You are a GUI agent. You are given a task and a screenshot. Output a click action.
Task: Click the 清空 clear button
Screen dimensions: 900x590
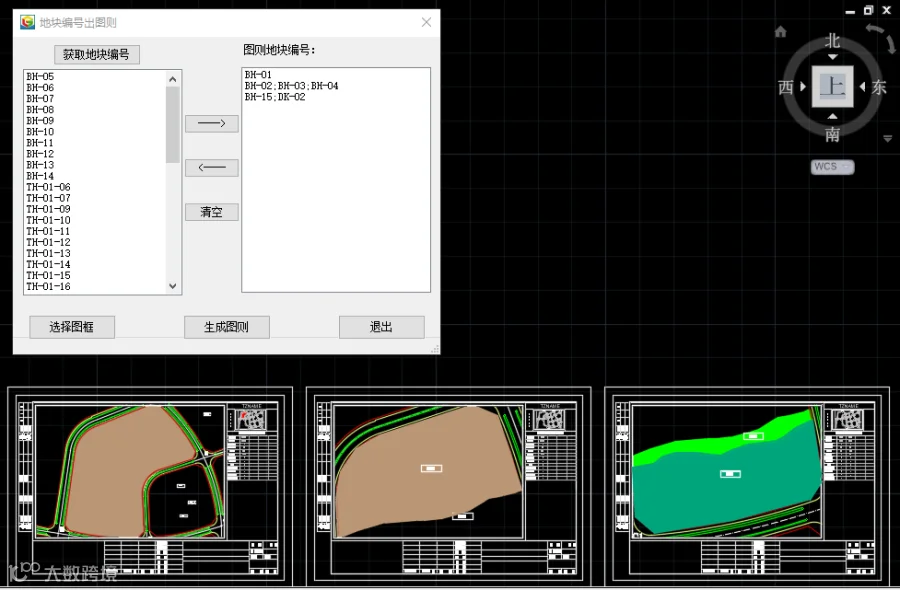[x=212, y=212]
